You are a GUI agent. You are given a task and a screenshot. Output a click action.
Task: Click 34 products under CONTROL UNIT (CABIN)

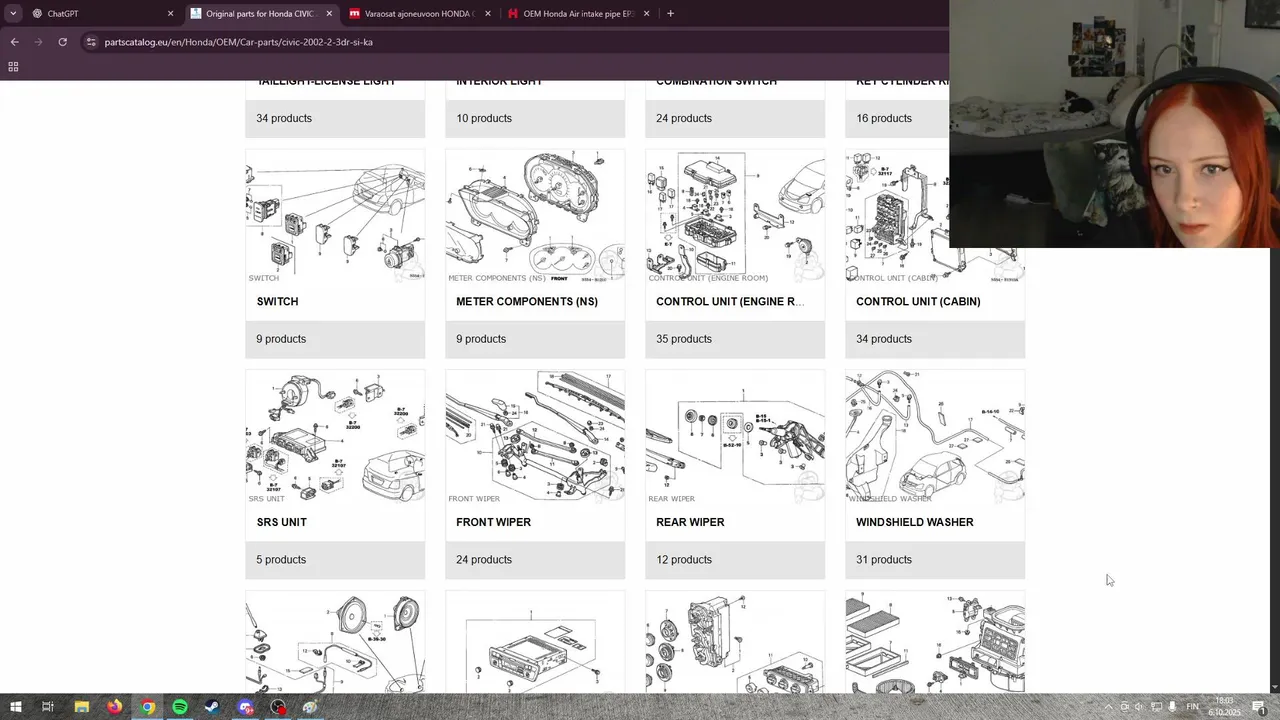(884, 339)
